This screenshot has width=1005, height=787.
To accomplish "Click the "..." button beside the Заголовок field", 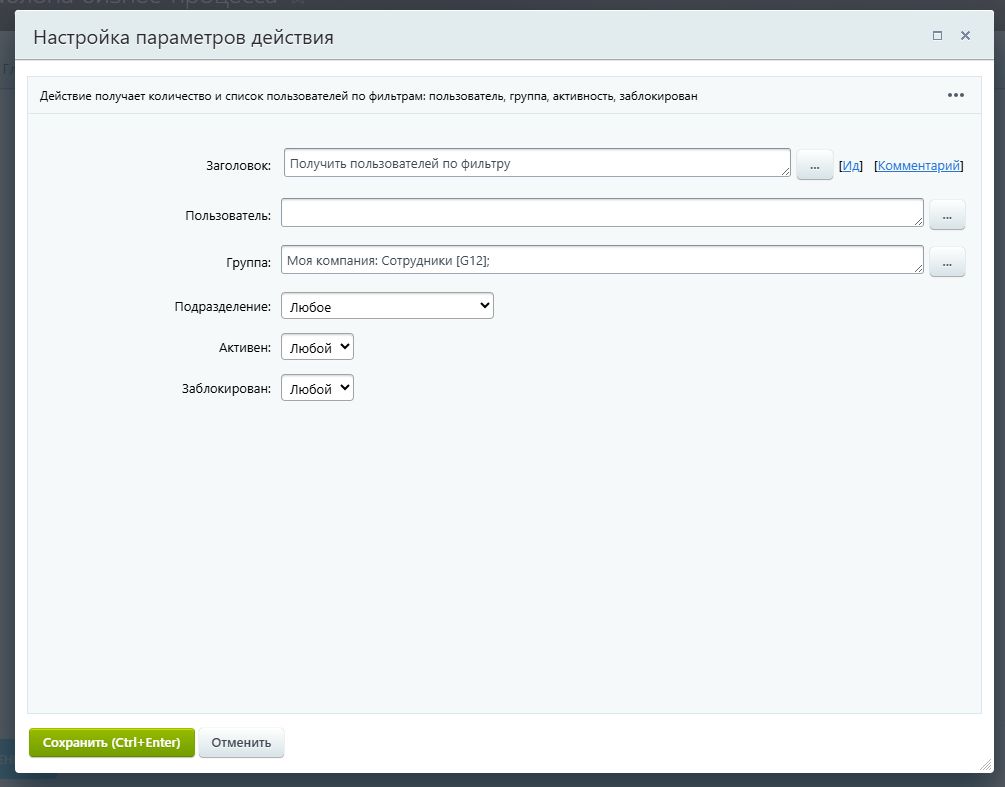I will pyautogui.click(x=814, y=165).
